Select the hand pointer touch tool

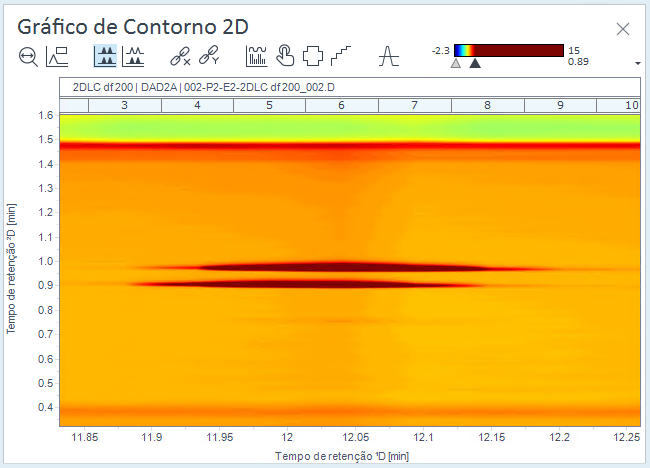click(x=285, y=56)
